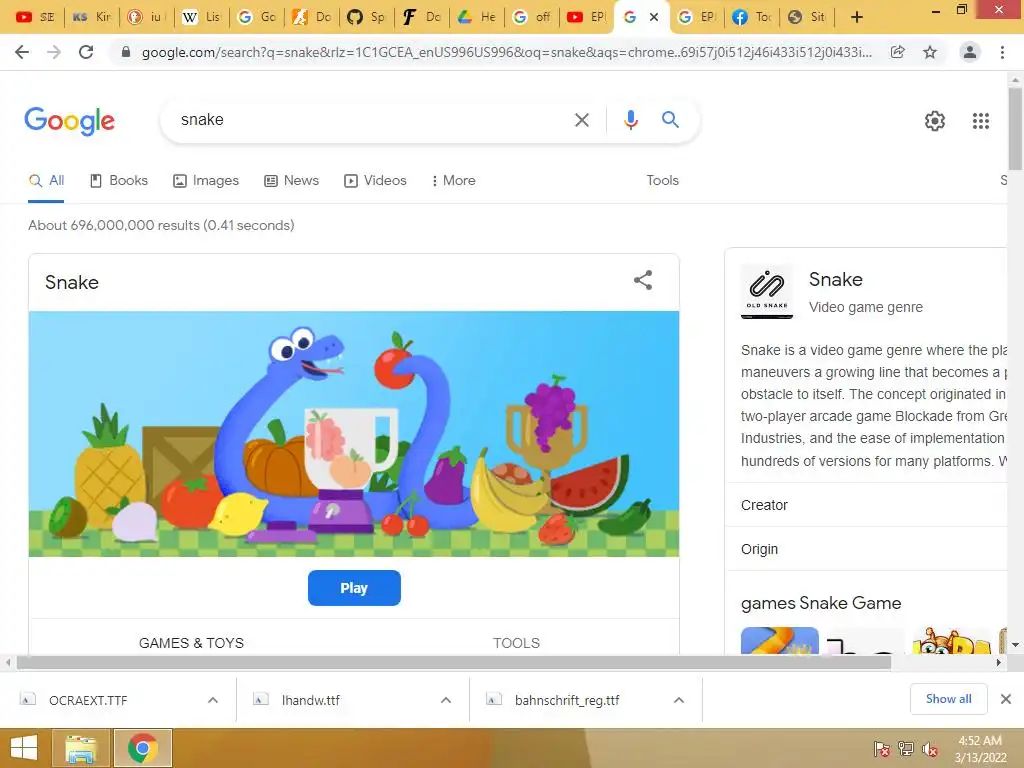
Task: Click the blue magnifier search icon
Action: (x=670, y=120)
